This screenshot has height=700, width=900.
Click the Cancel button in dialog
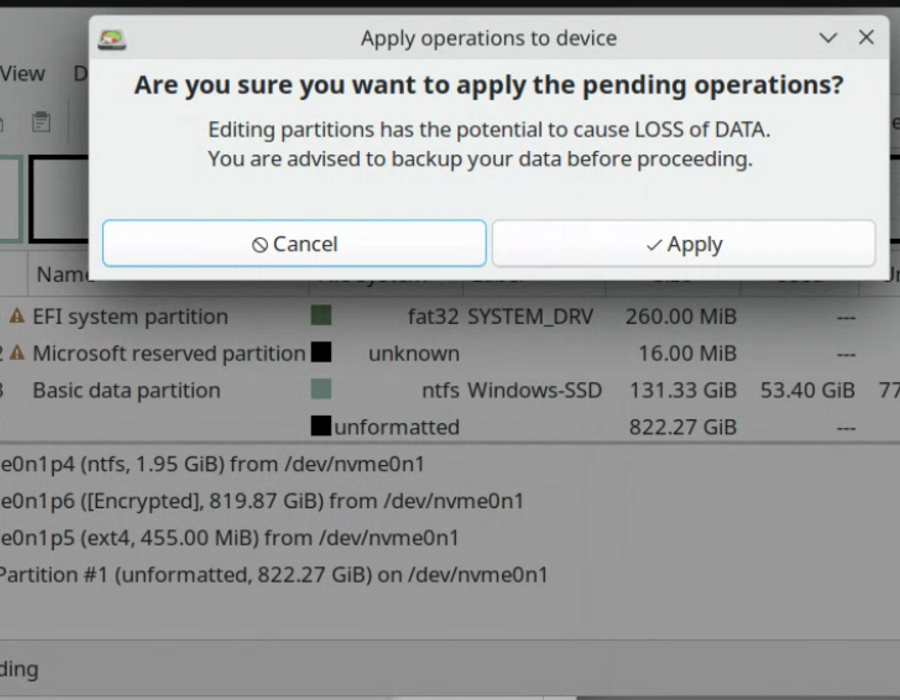coord(294,243)
